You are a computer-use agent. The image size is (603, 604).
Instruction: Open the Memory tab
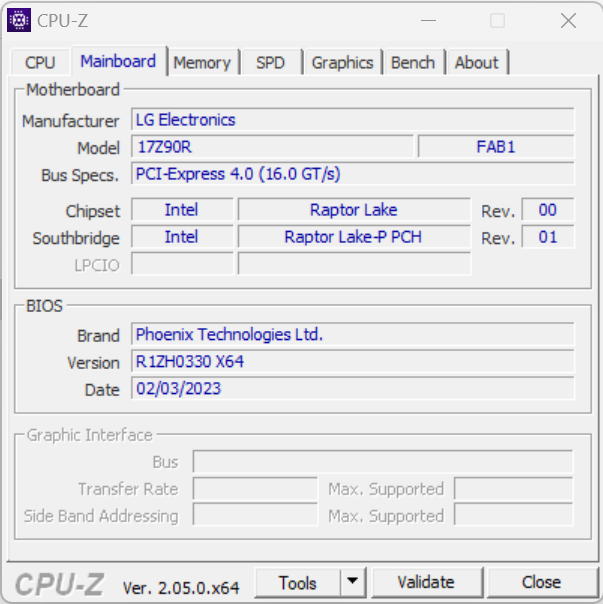[x=202, y=62]
